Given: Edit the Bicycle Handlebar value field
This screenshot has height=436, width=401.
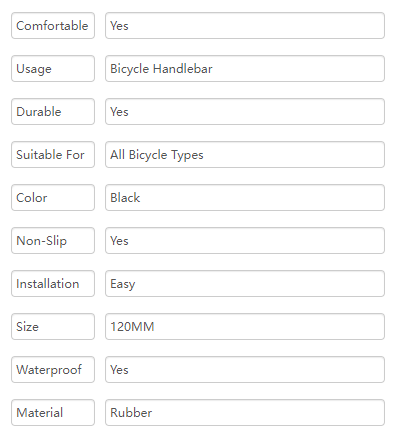Looking at the screenshot, I should (x=245, y=69).
